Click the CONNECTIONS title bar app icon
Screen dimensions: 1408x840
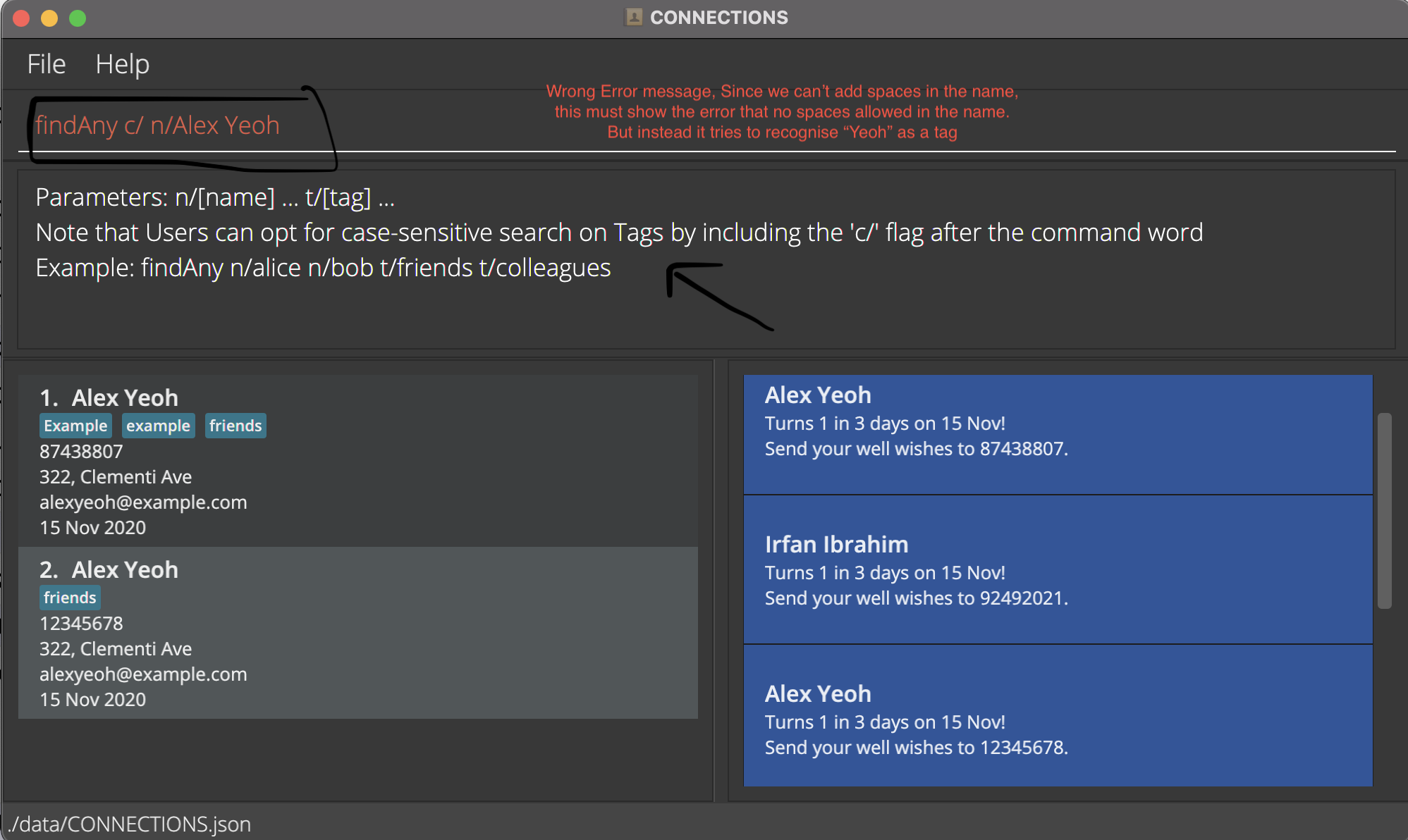point(634,17)
